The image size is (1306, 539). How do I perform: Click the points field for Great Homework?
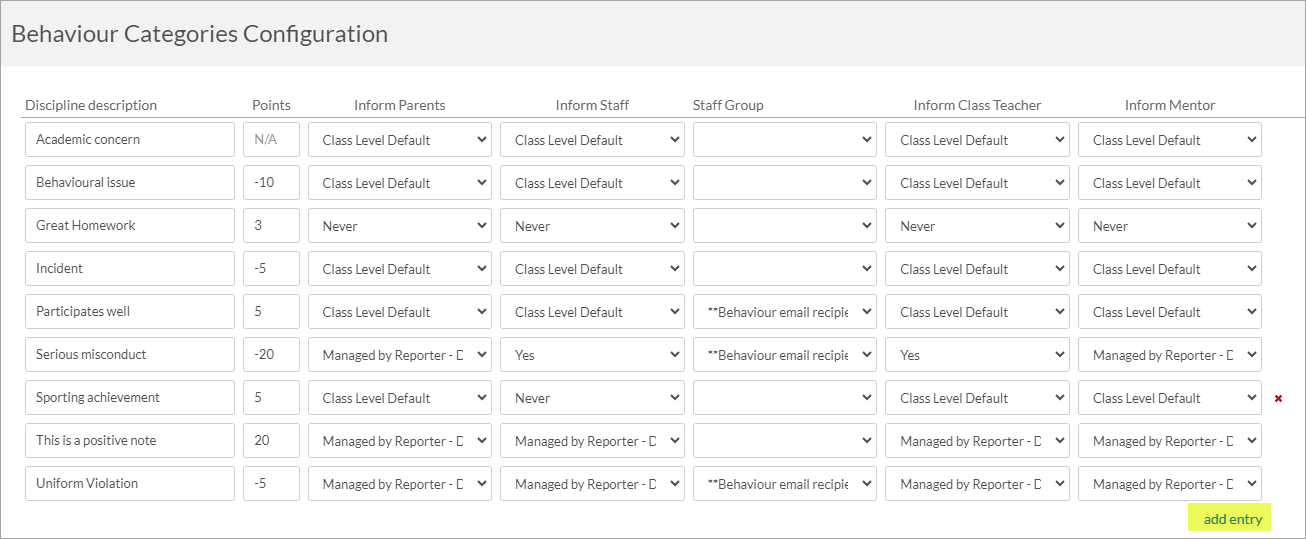point(271,226)
